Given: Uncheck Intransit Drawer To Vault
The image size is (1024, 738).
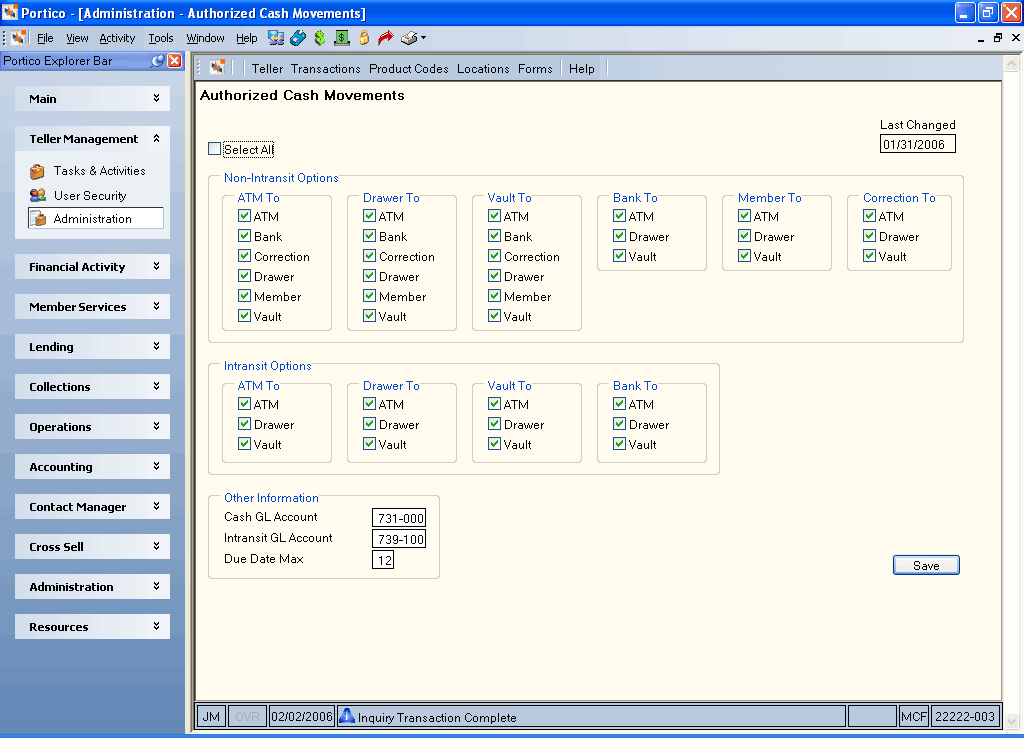Looking at the screenshot, I should (370, 444).
